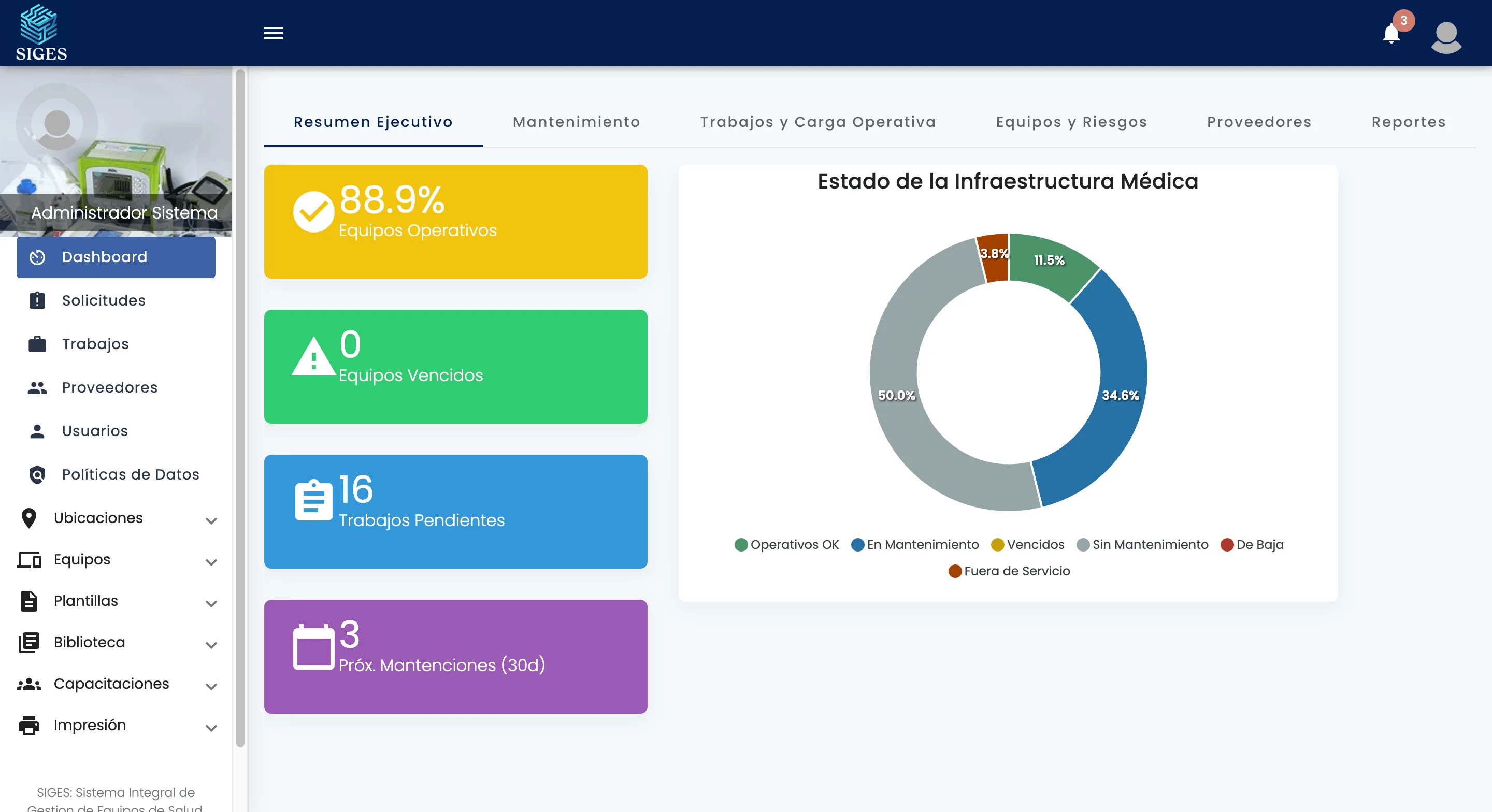Click the Proveedores people icon
1492x812 pixels.
pyautogui.click(x=37, y=387)
